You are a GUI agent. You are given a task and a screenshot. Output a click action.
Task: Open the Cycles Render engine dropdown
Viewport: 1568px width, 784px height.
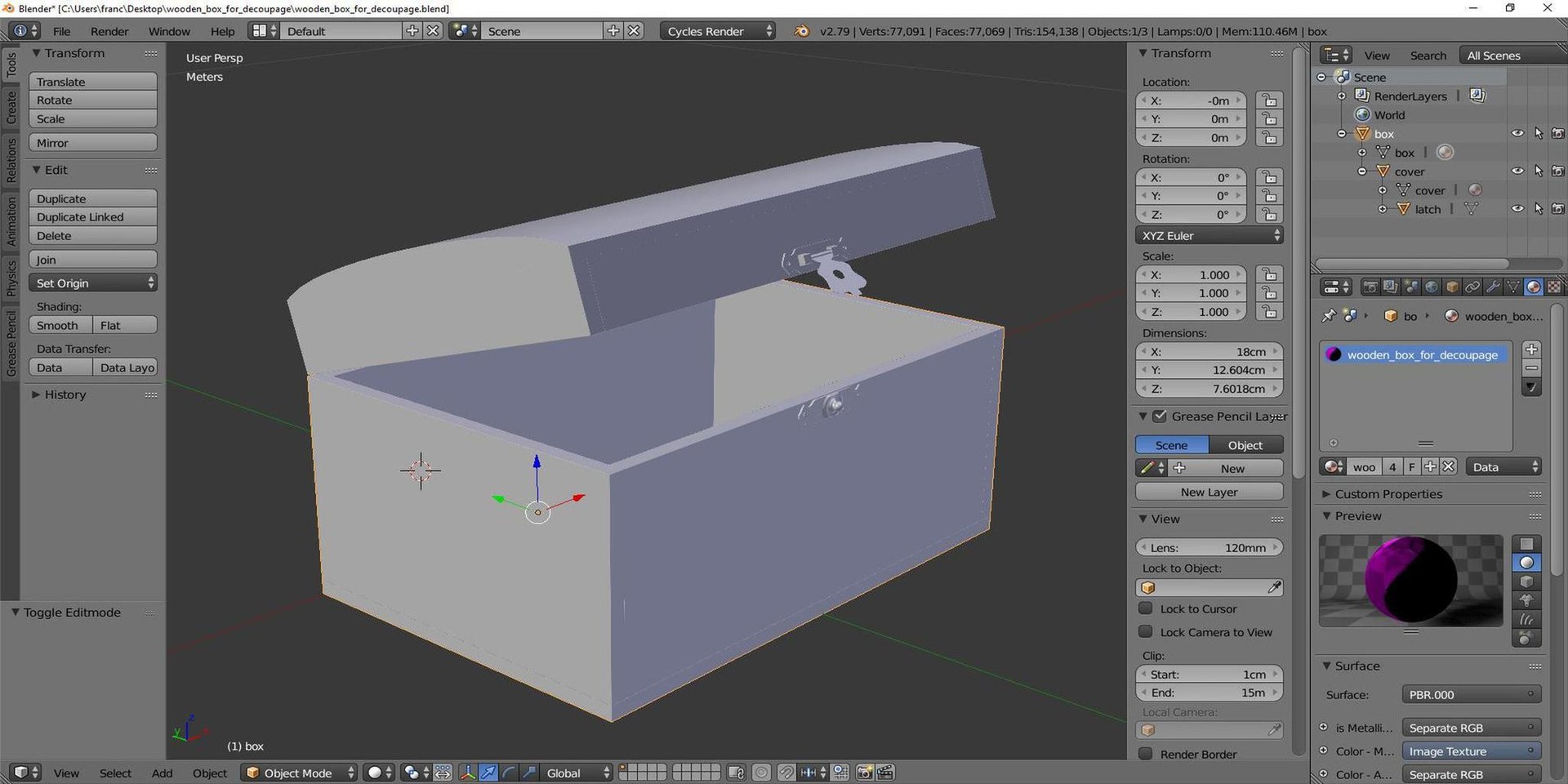click(x=717, y=31)
